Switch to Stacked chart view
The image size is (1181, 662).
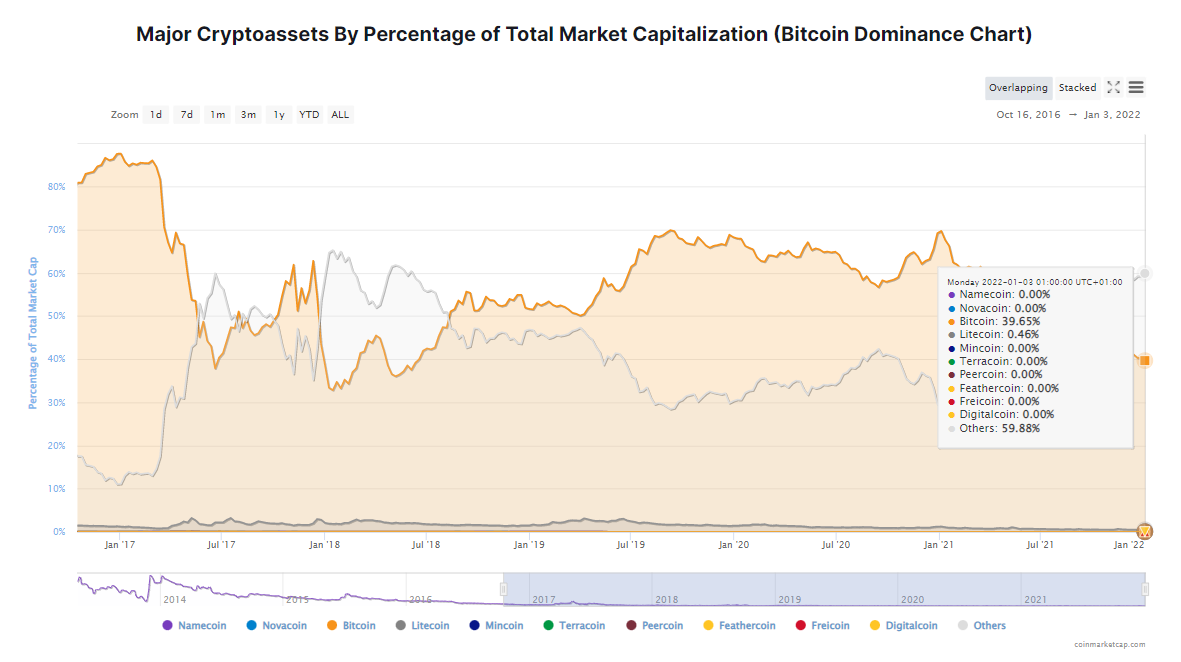coord(1077,88)
